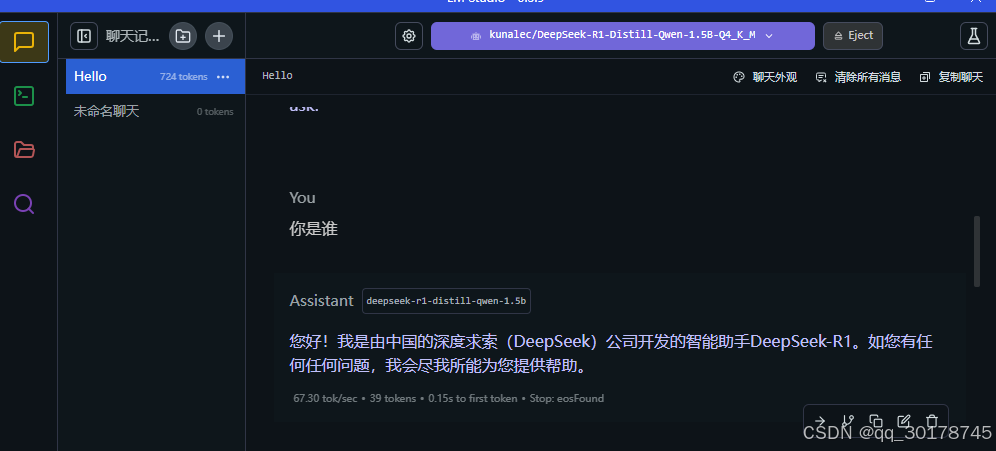This screenshot has width=996, height=451.
Task: Select the Hello chat in the list
Action: (x=156, y=76)
